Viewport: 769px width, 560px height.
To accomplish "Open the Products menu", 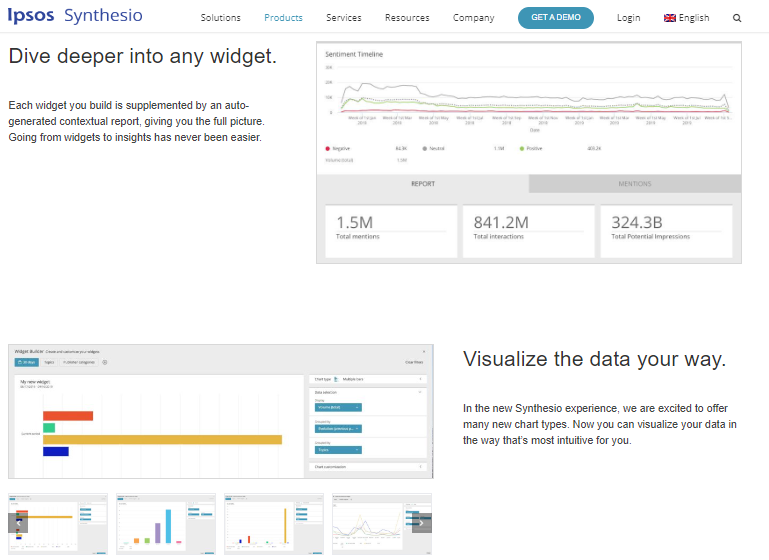I will point(283,18).
